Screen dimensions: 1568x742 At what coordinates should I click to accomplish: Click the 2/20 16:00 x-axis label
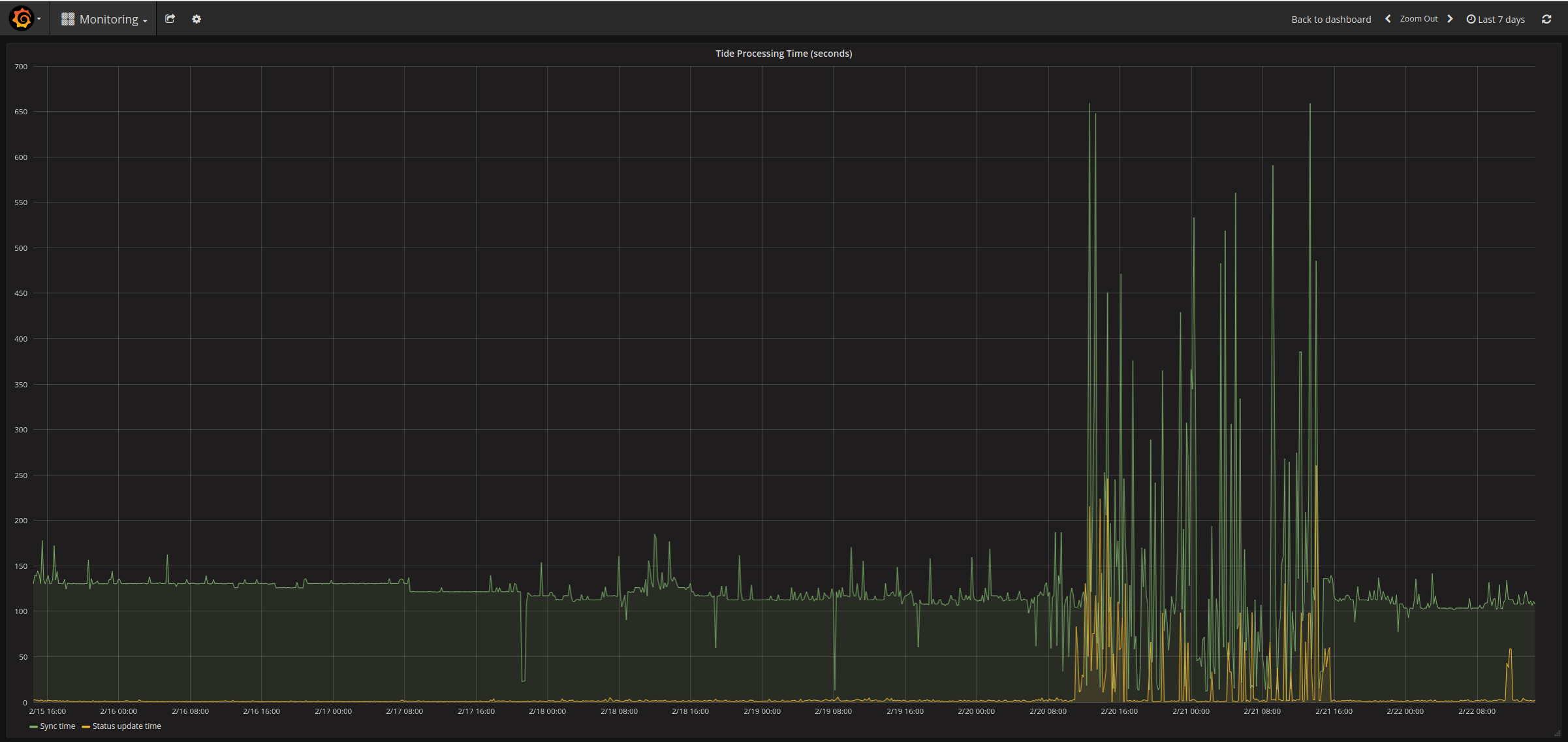pyautogui.click(x=1119, y=711)
